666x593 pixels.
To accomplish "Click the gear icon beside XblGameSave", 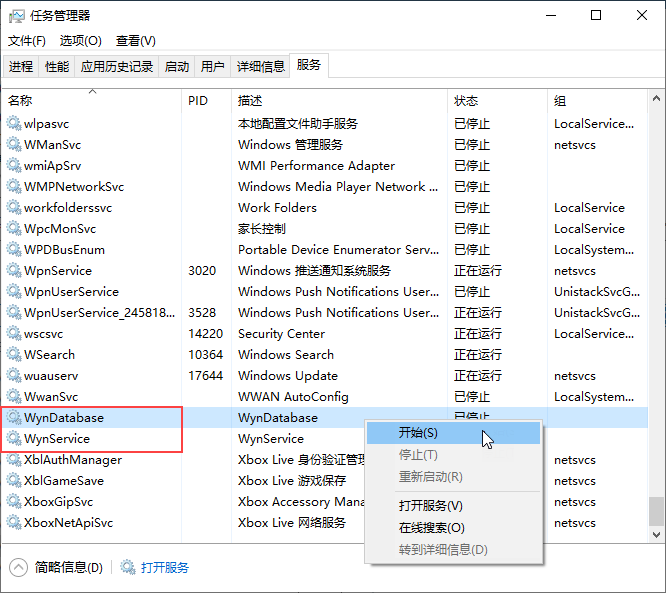I will pyautogui.click(x=14, y=480).
